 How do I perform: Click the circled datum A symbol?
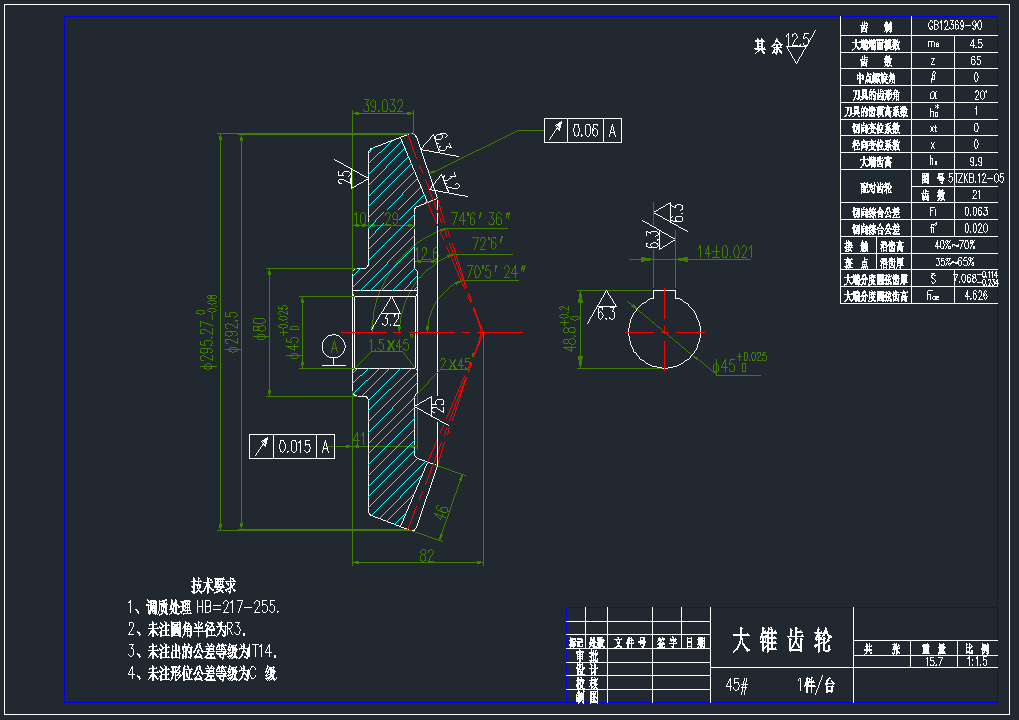[334, 346]
